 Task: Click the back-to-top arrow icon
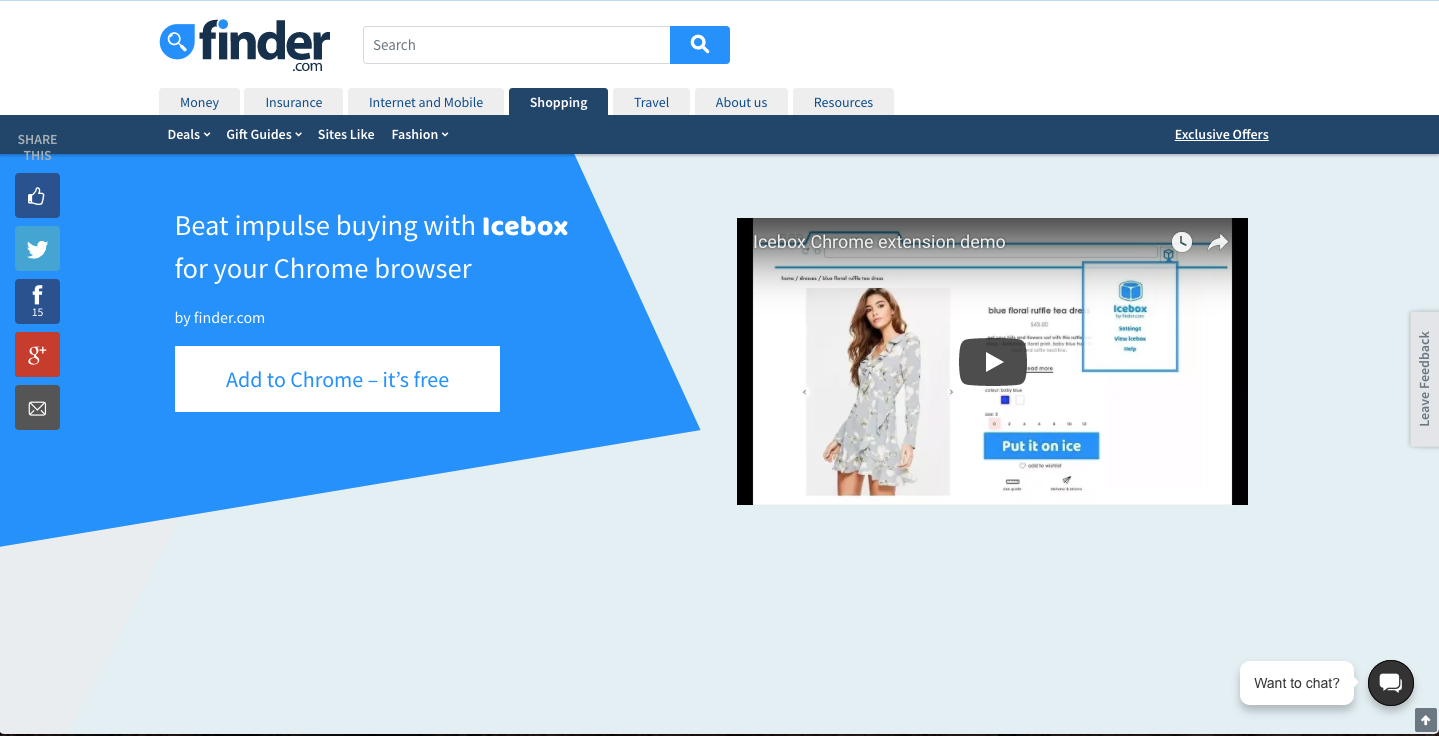(1426, 720)
